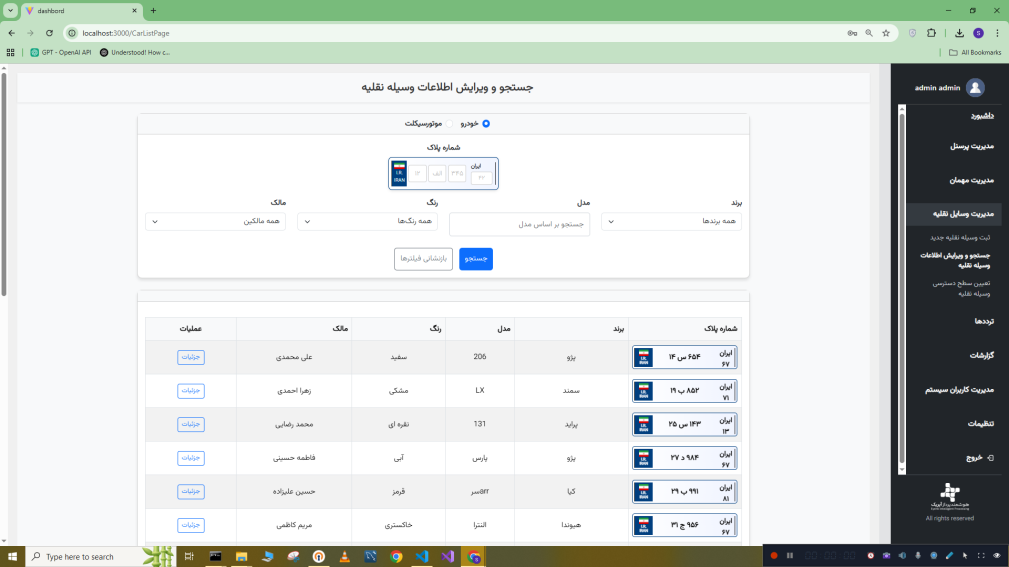1009x567 pixels.
Task: Open Chrome extensions puzzle icon
Action: point(931,33)
